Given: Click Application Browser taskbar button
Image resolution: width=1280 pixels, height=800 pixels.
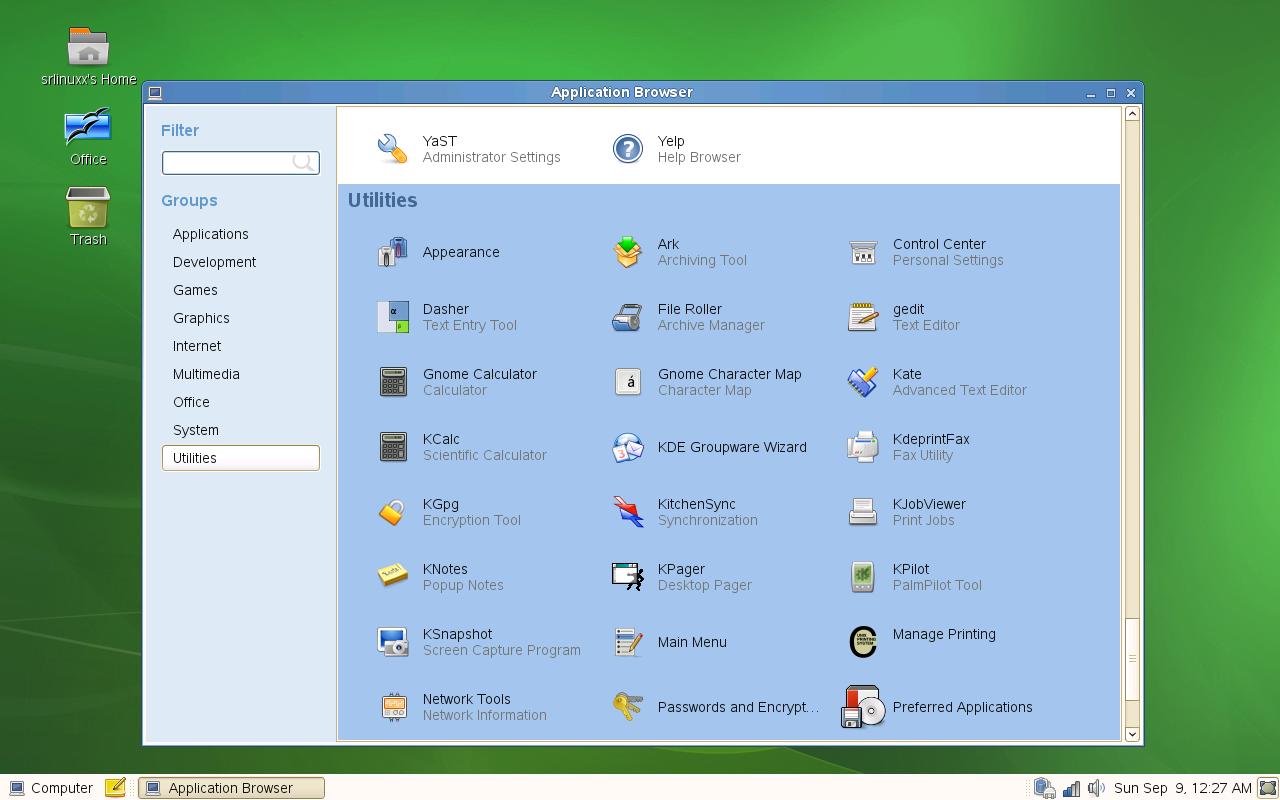Looking at the screenshot, I should [x=231, y=788].
